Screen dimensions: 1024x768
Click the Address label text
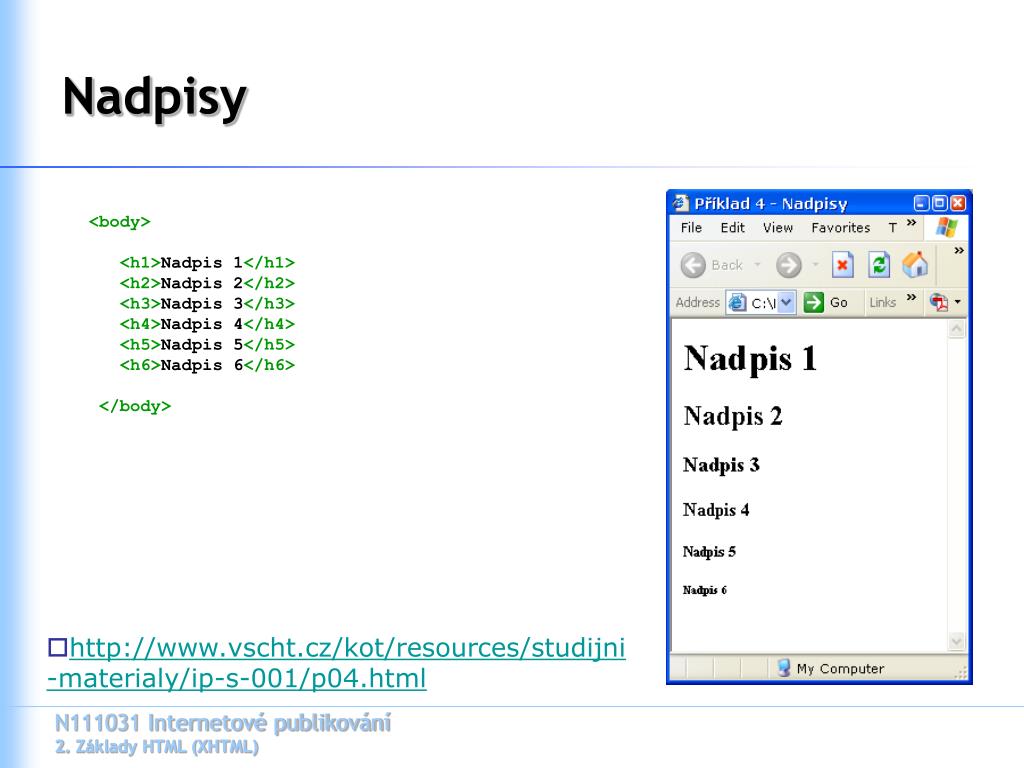click(x=697, y=302)
